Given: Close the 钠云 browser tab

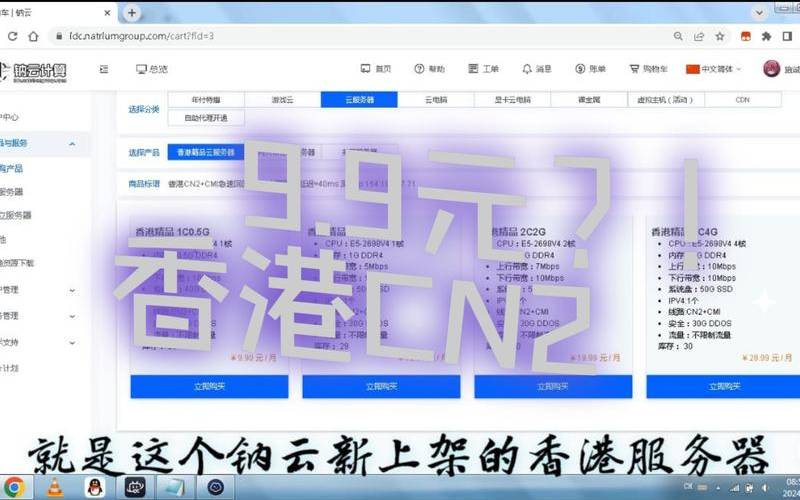Looking at the screenshot, I should click(107, 13).
